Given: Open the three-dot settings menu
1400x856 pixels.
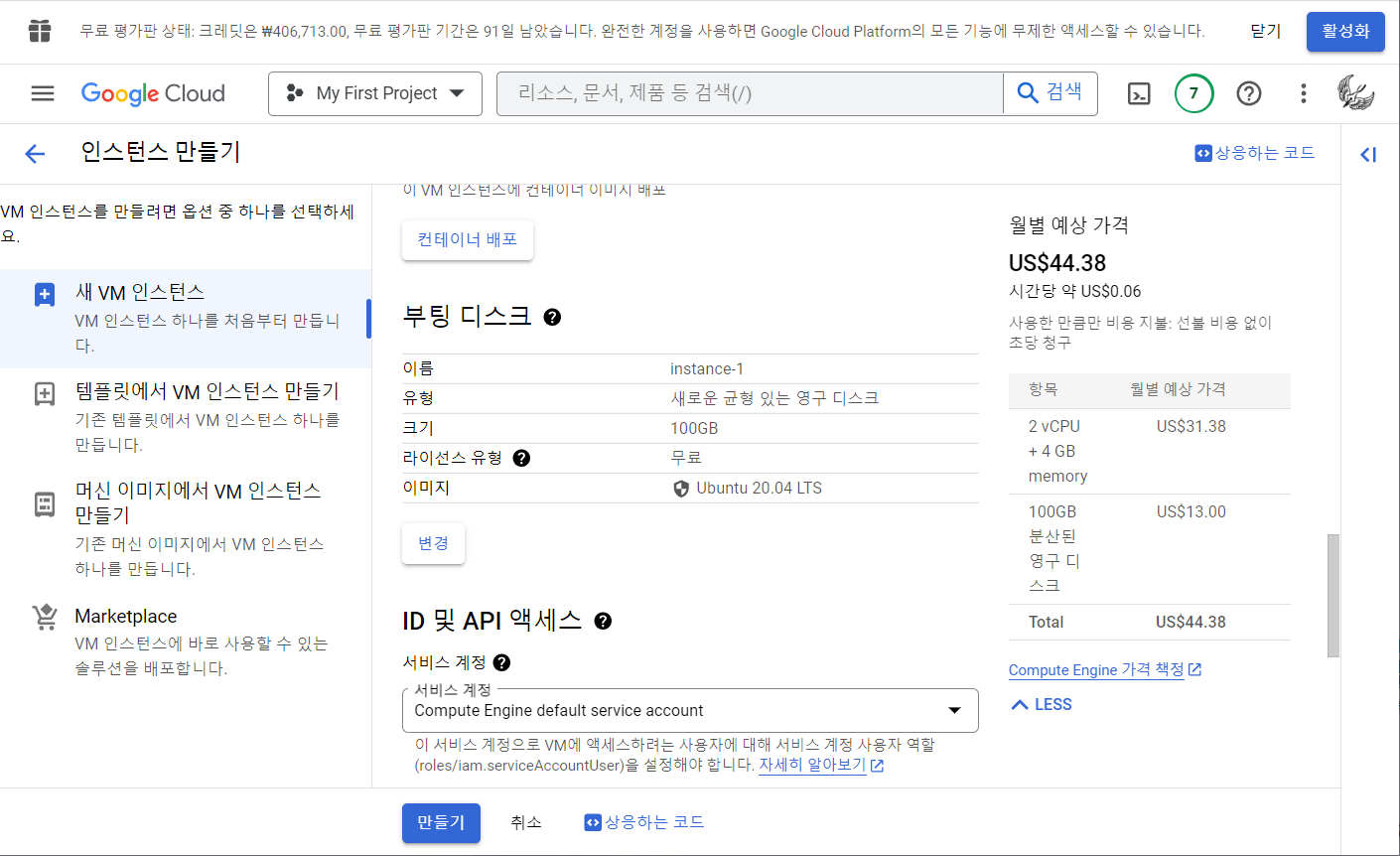Looking at the screenshot, I should pyautogui.click(x=1304, y=93).
